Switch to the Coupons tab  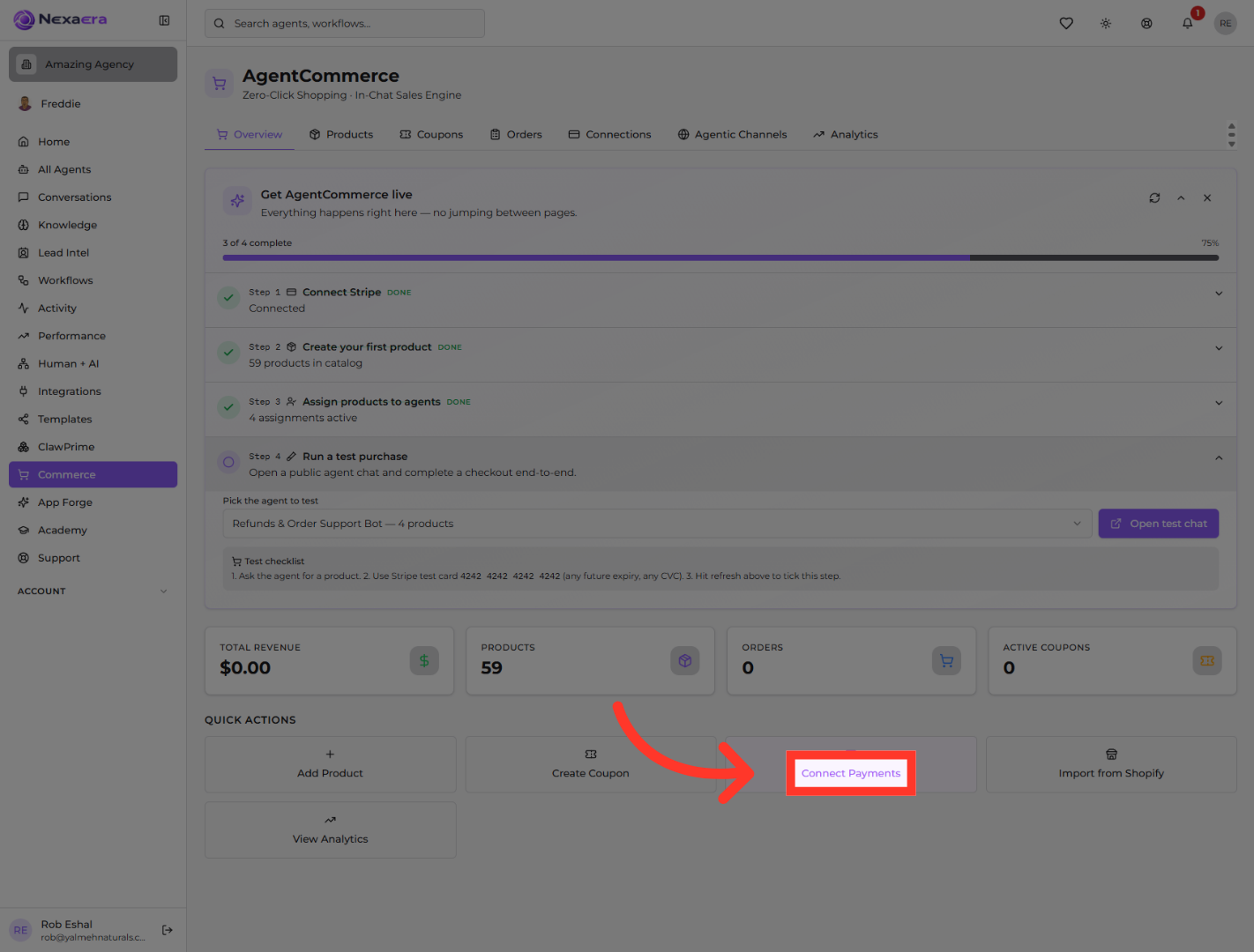(431, 135)
